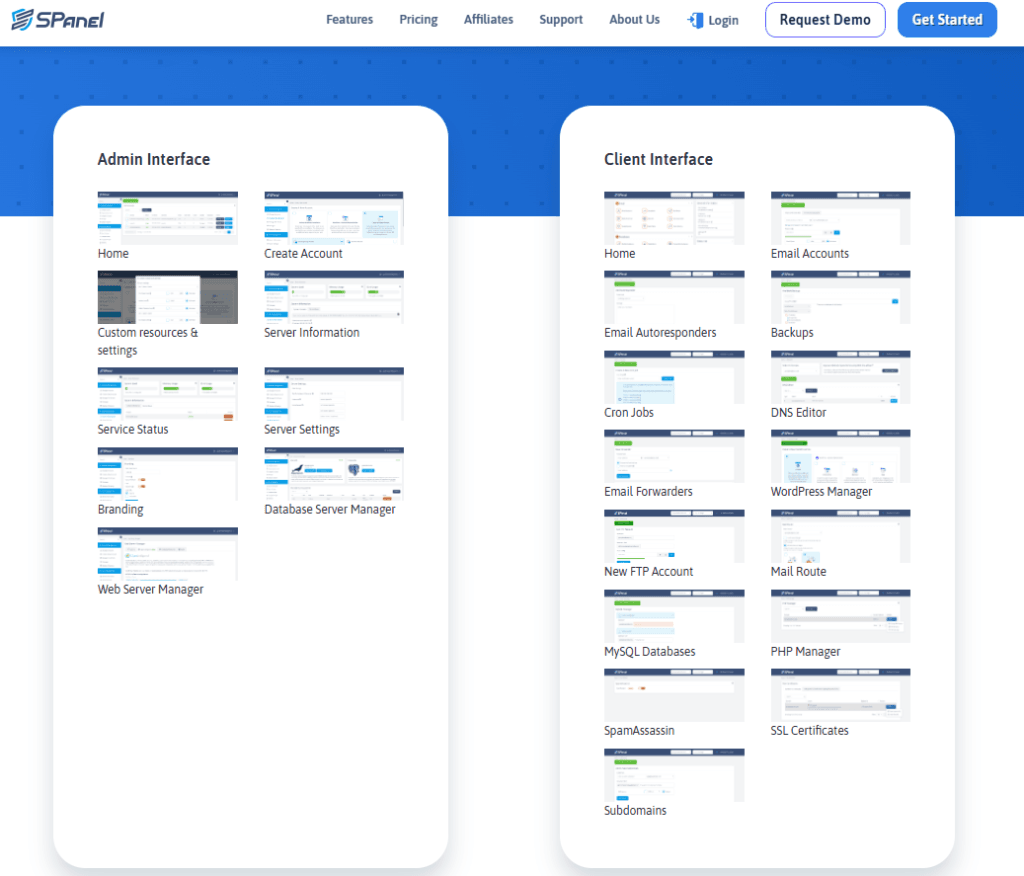Viewport: 1024px width, 876px height.
Task: Click the Login door icon
Action: (696, 20)
